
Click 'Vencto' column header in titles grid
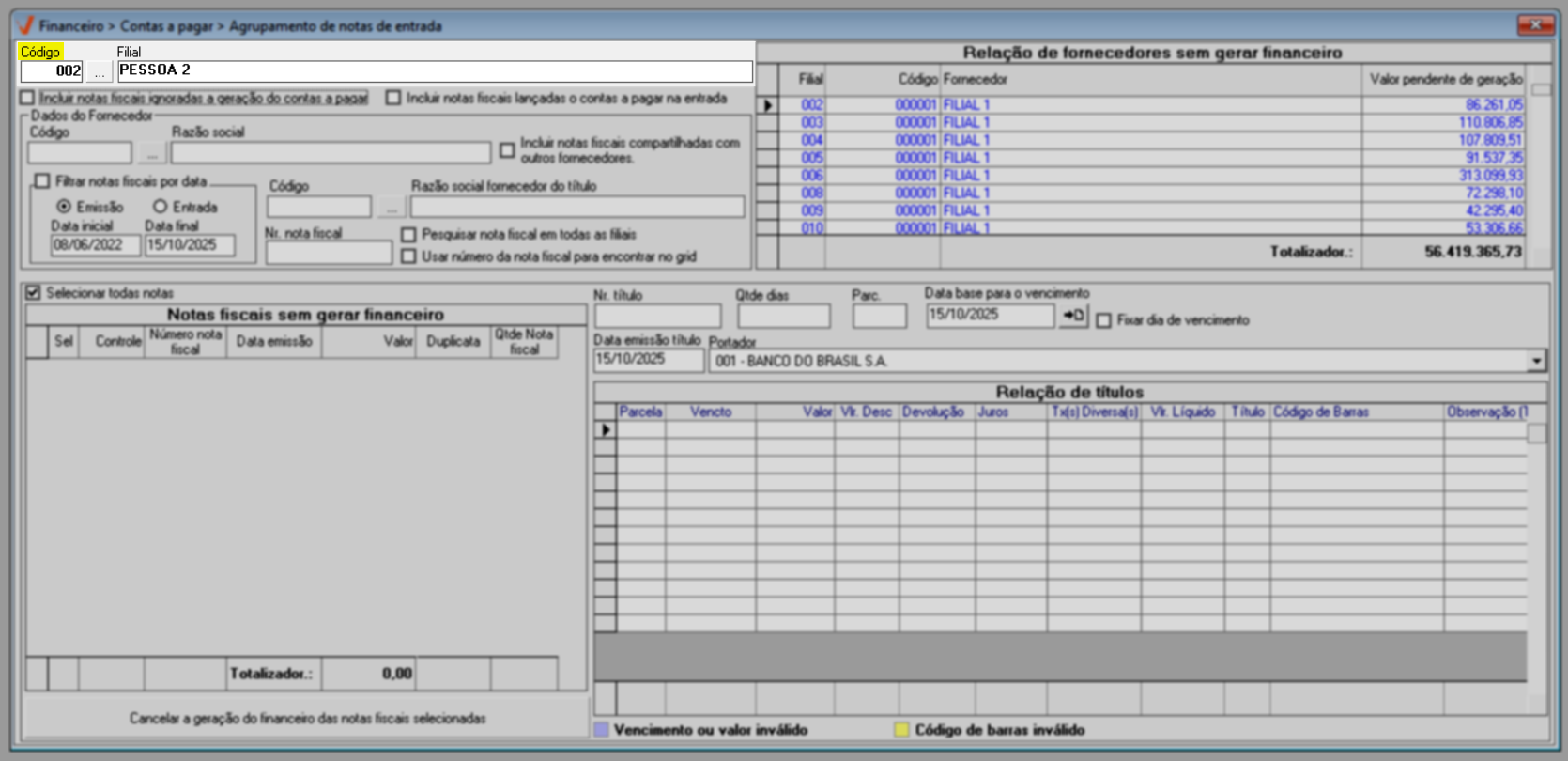point(710,412)
